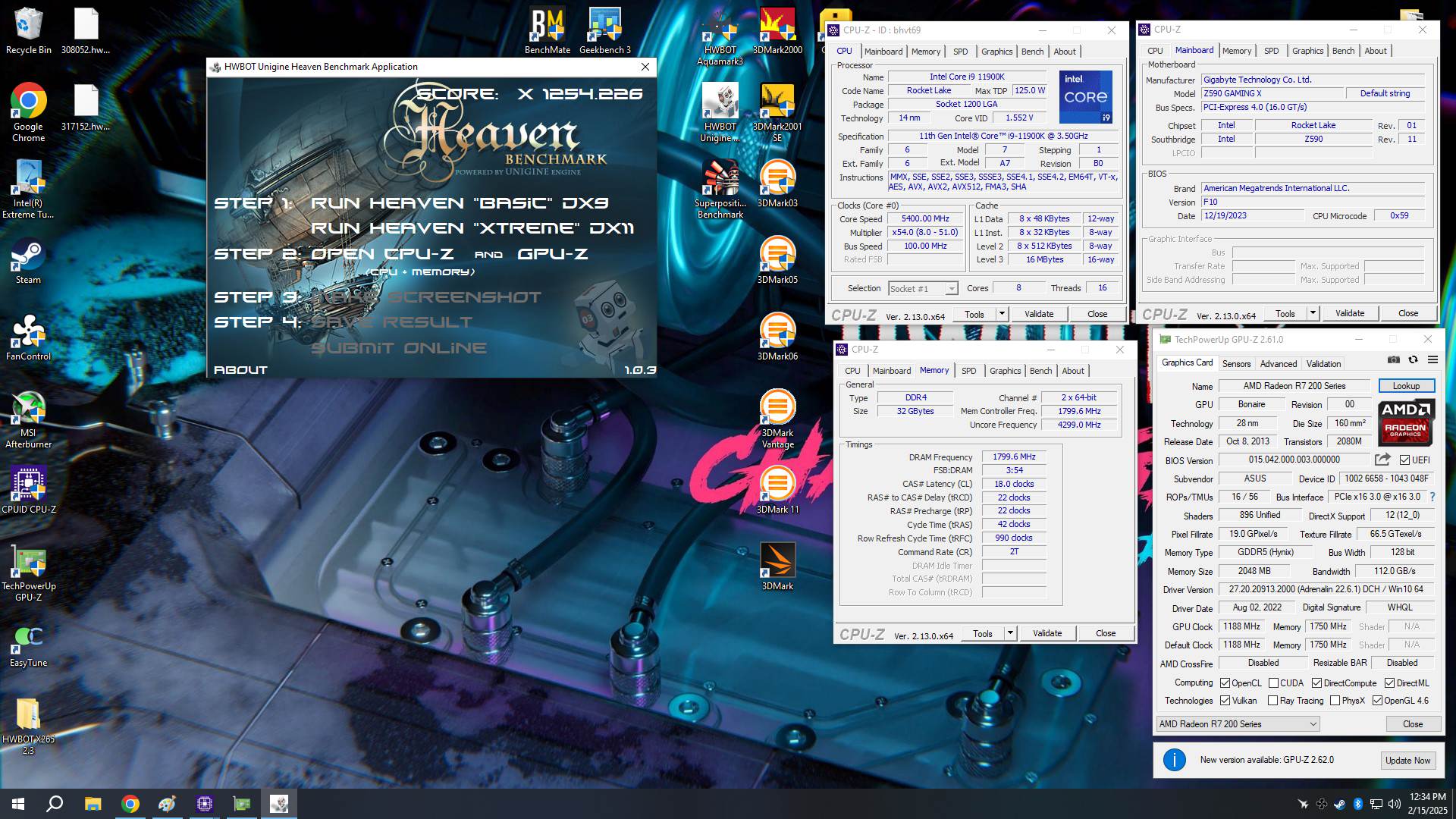The width and height of the screenshot is (1456, 819).
Task: Open MSI Afterburner desktop shortcut
Action: (x=28, y=419)
